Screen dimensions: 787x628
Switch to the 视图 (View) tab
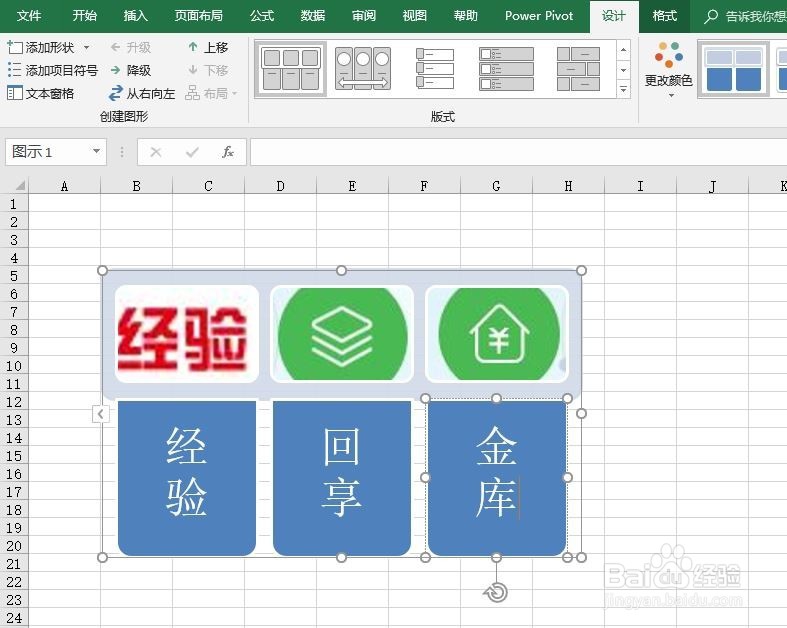(x=415, y=16)
